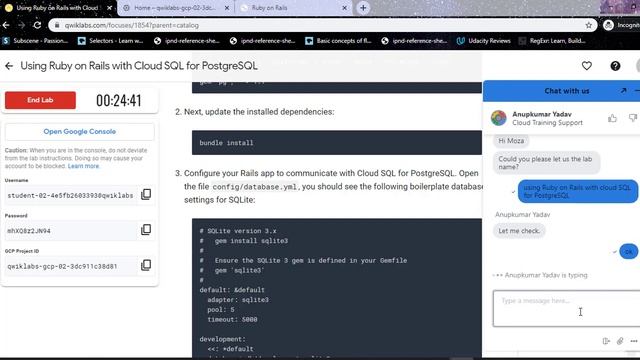
Task: Reload the current page
Action: pyautogui.click(x=37, y=25)
